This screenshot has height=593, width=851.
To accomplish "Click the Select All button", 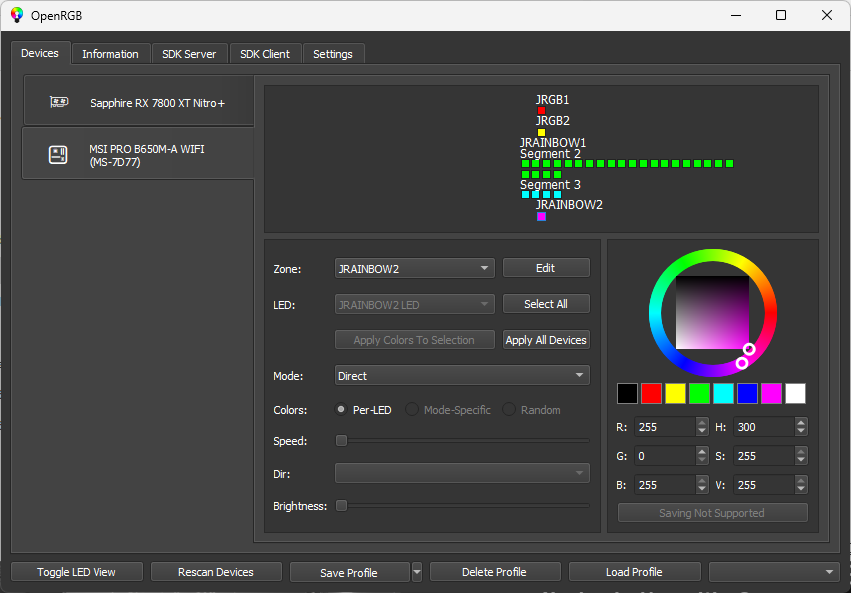I will [x=546, y=304].
